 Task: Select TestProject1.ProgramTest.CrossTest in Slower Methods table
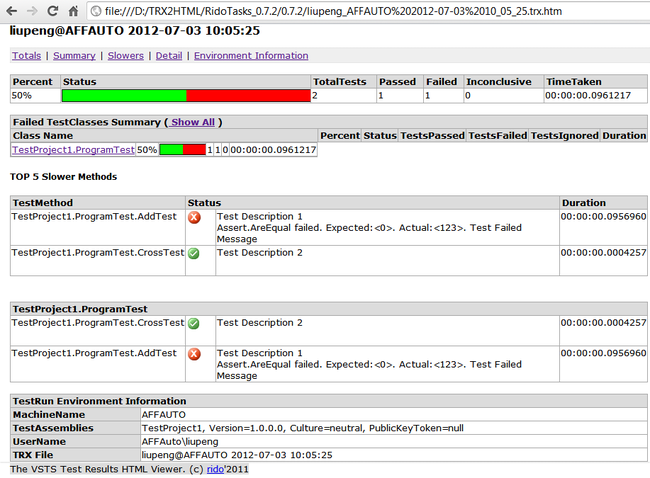click(x=98, y=252)
